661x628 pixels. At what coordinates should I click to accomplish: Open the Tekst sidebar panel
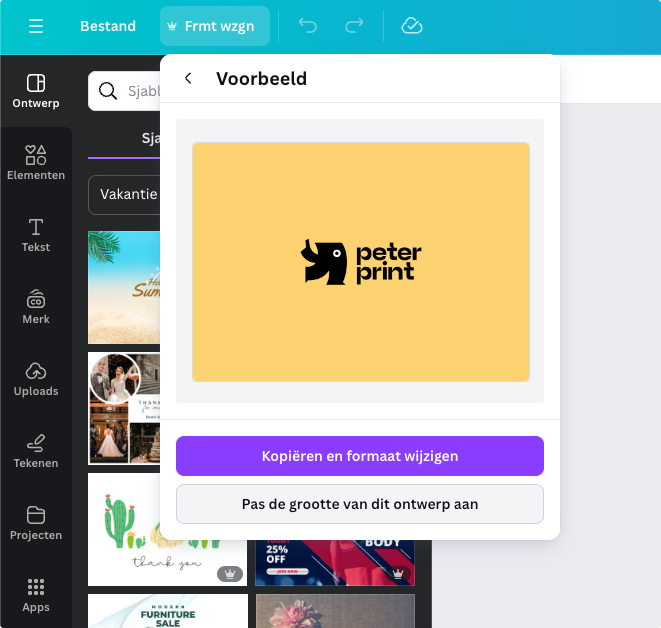tap(36, 235)
